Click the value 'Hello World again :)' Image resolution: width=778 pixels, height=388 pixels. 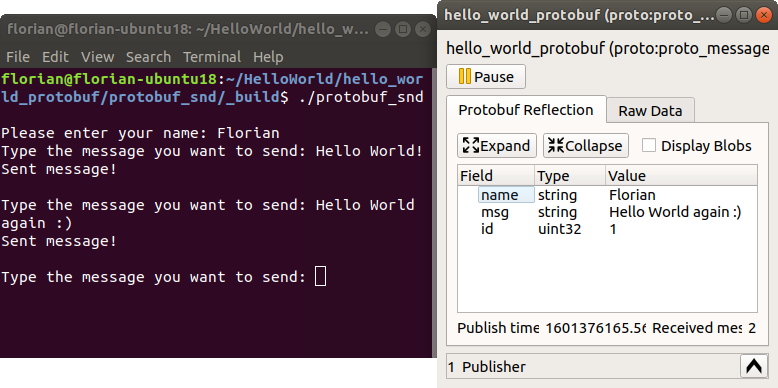point(675,212)
